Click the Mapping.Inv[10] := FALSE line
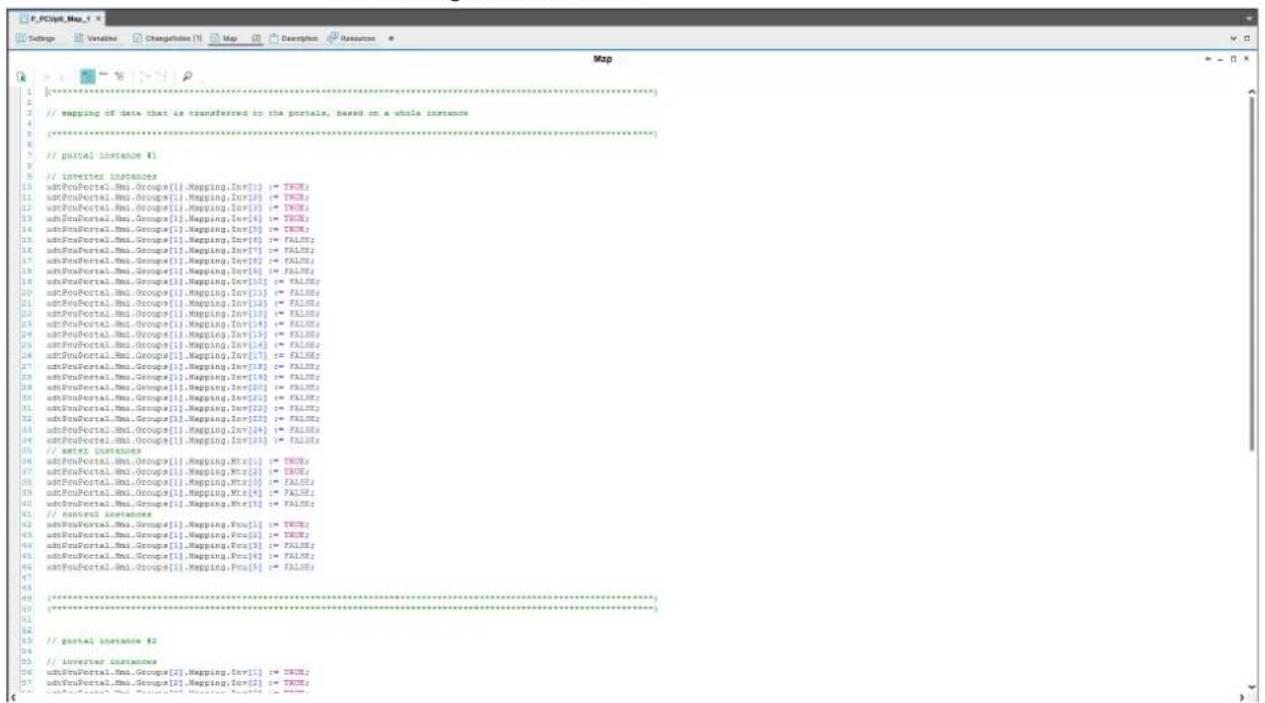Image resolution: width=1265 pixels, height=703 pixels. (183, 282)
